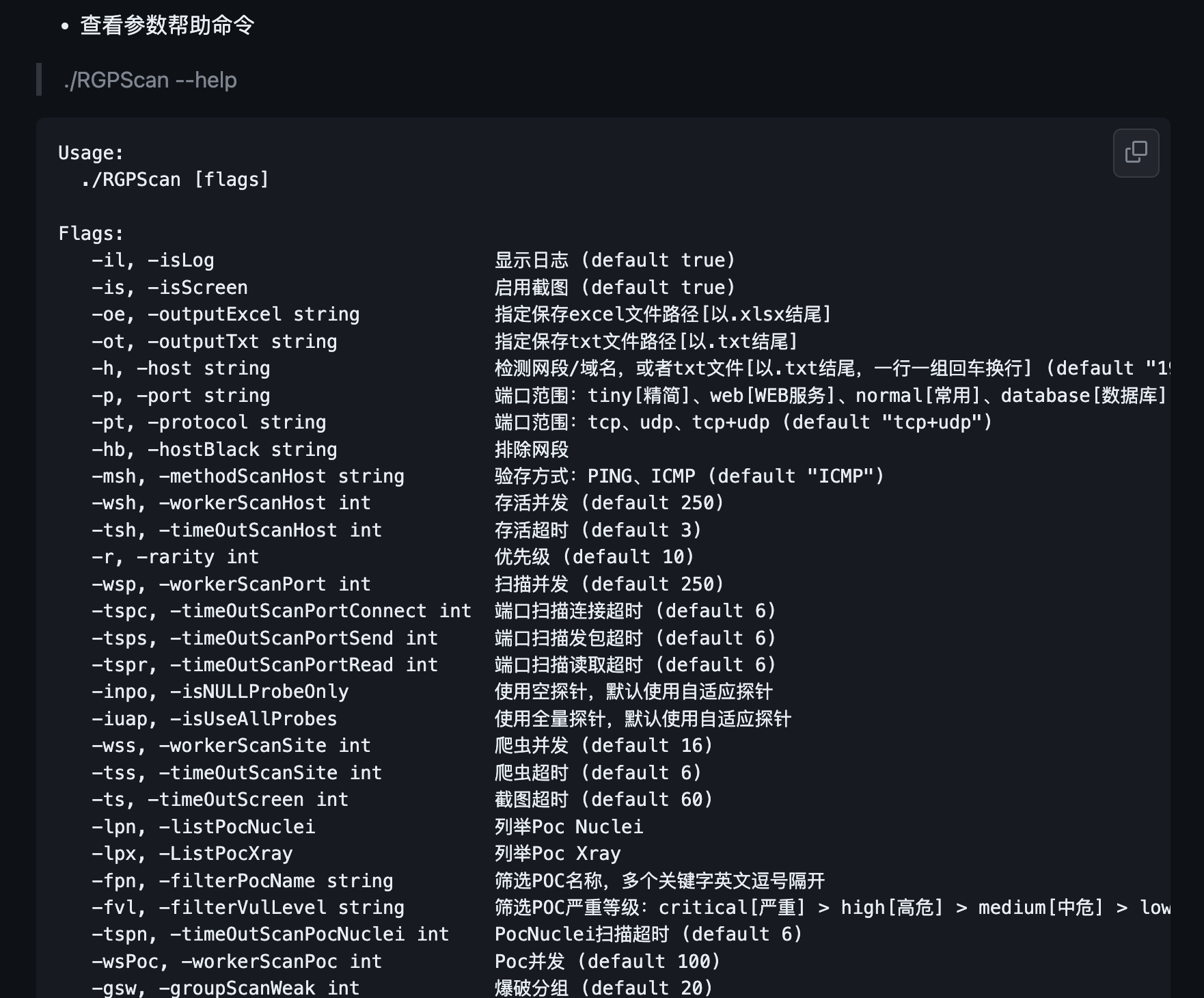The height and width of the screenshot is (998, 1204).
Task: Copy the code block with copy icon
Action: (1136, 152)
